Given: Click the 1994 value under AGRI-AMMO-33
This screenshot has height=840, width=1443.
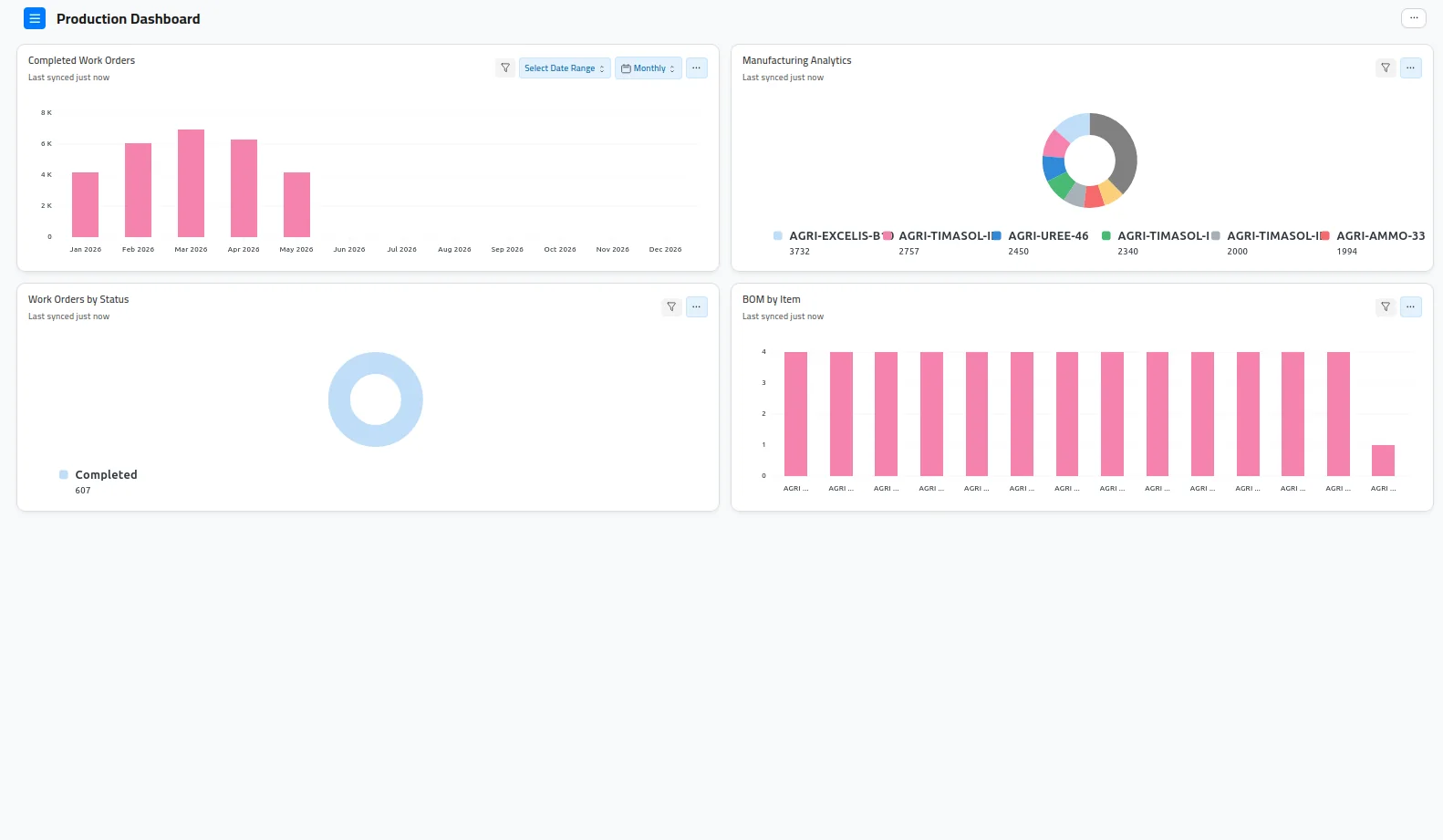Looking at the screenshot, I should pyautogui.click(x=1347, y=252).
